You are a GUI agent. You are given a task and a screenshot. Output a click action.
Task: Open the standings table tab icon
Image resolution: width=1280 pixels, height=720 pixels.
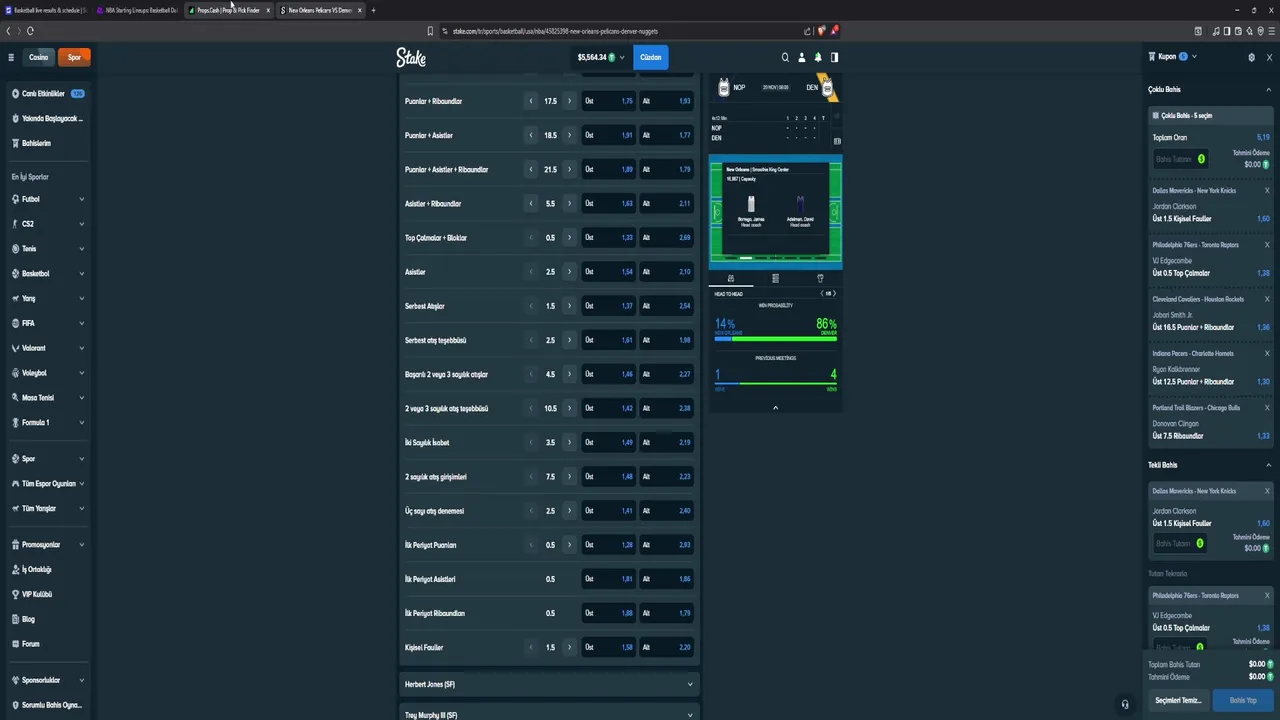tap(775, 278)
